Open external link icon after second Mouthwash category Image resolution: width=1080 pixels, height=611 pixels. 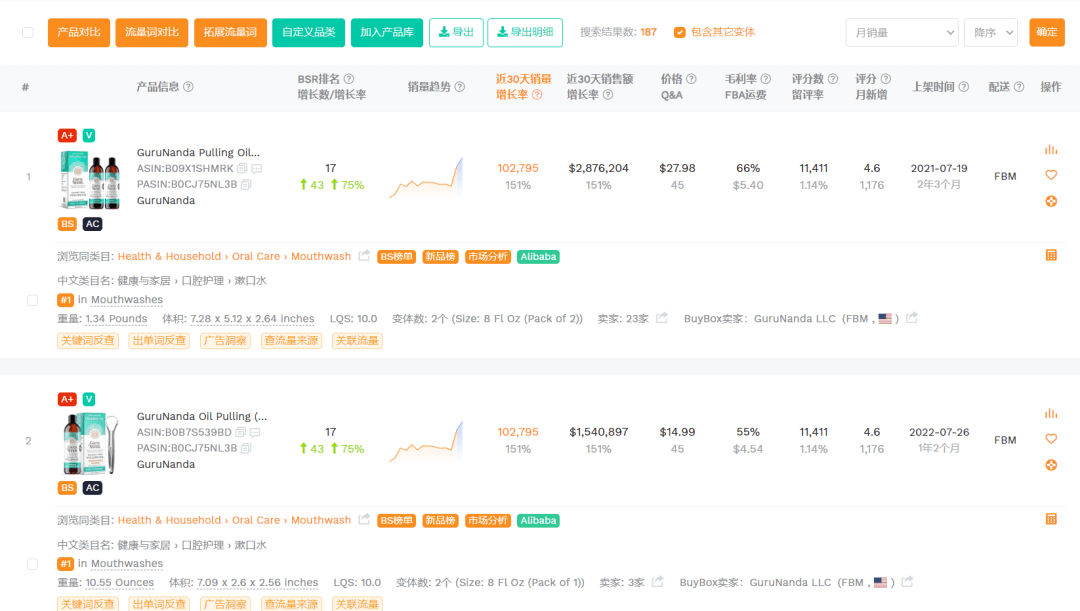coord(364,519)
